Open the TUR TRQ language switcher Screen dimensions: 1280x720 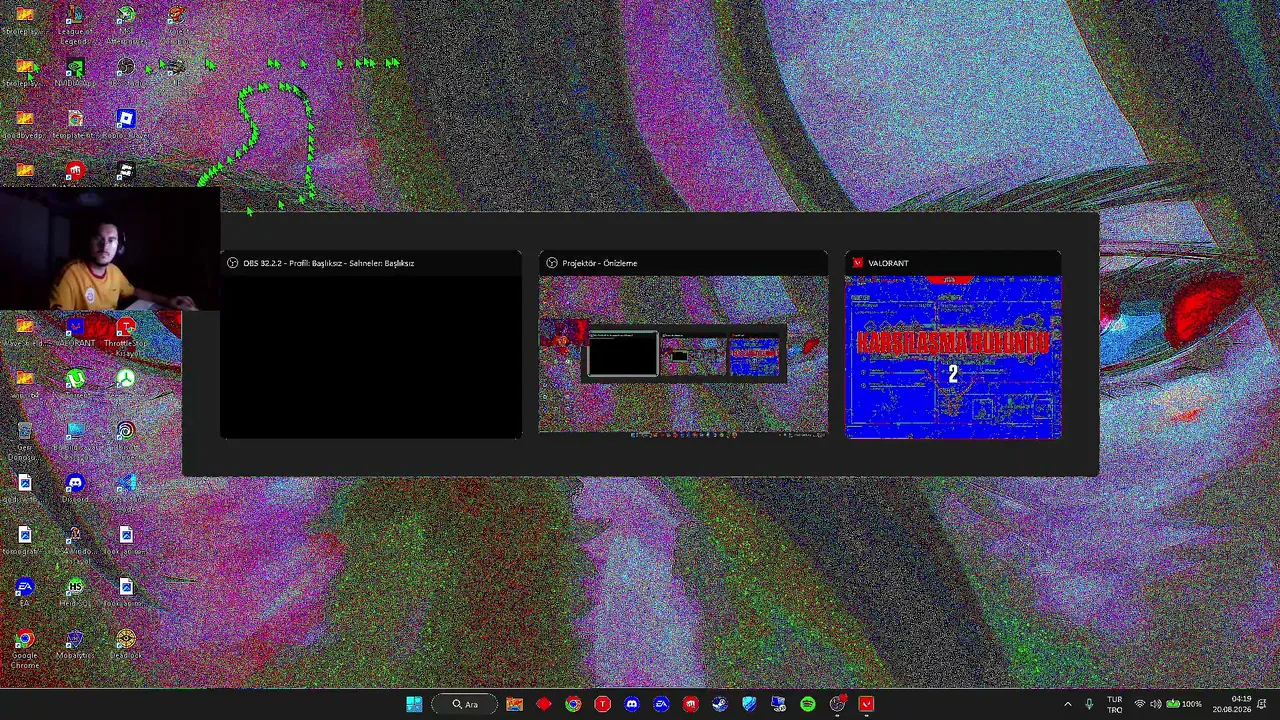(x=1114, y=704)
